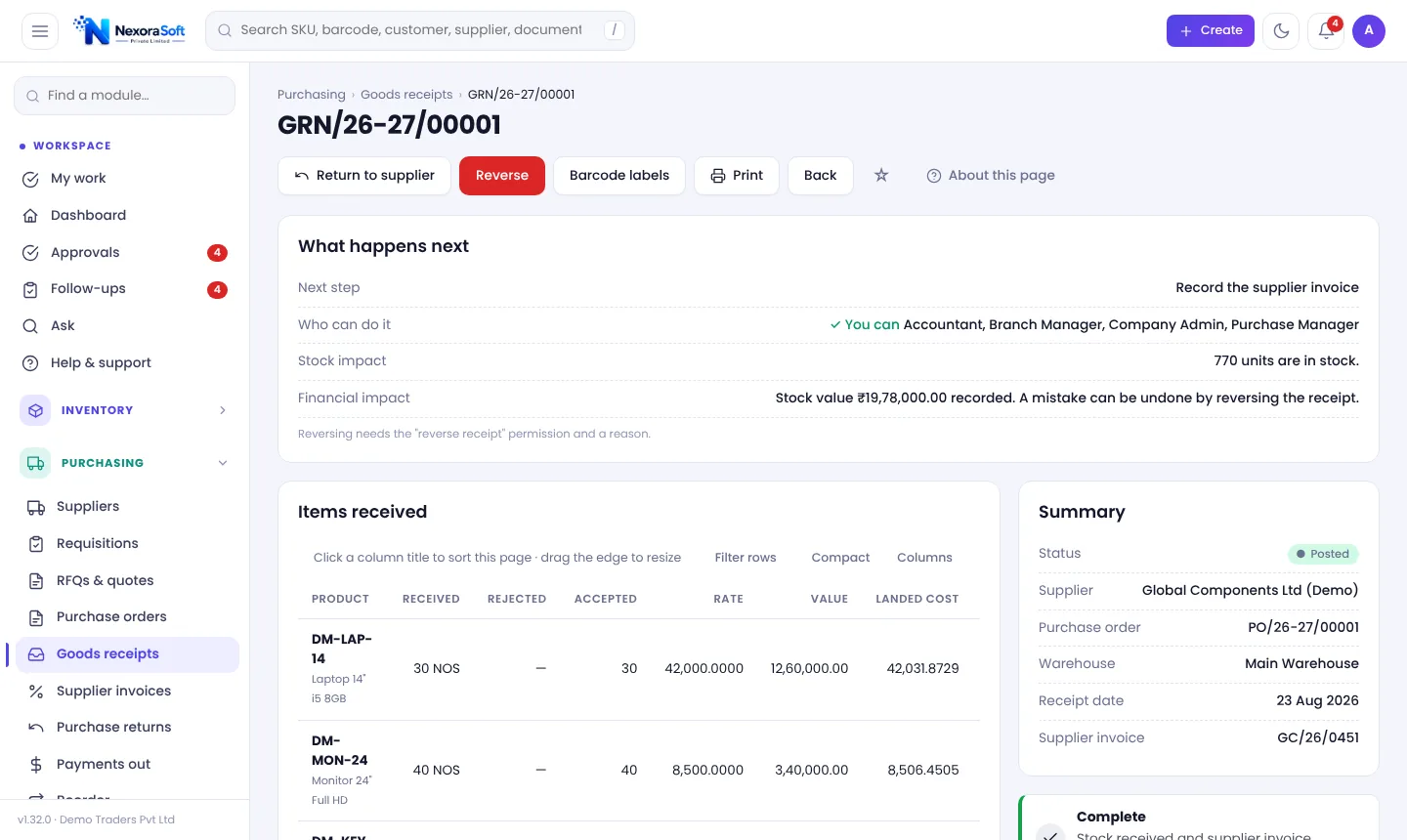1407x840 pixels.
Task: Click the red Reverse button
Action: [502, 176]
